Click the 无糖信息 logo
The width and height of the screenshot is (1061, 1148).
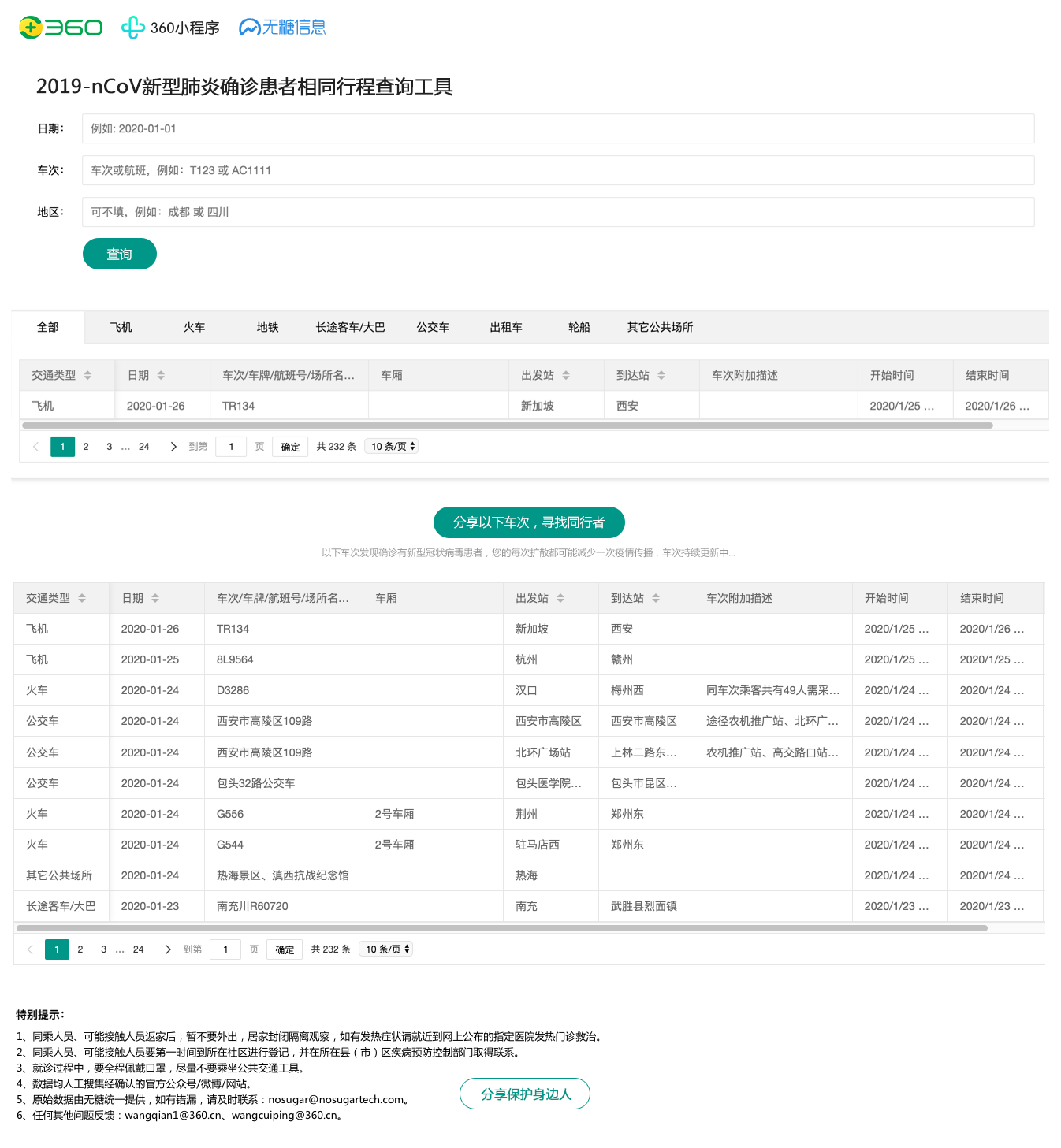[x=282, y=26]
